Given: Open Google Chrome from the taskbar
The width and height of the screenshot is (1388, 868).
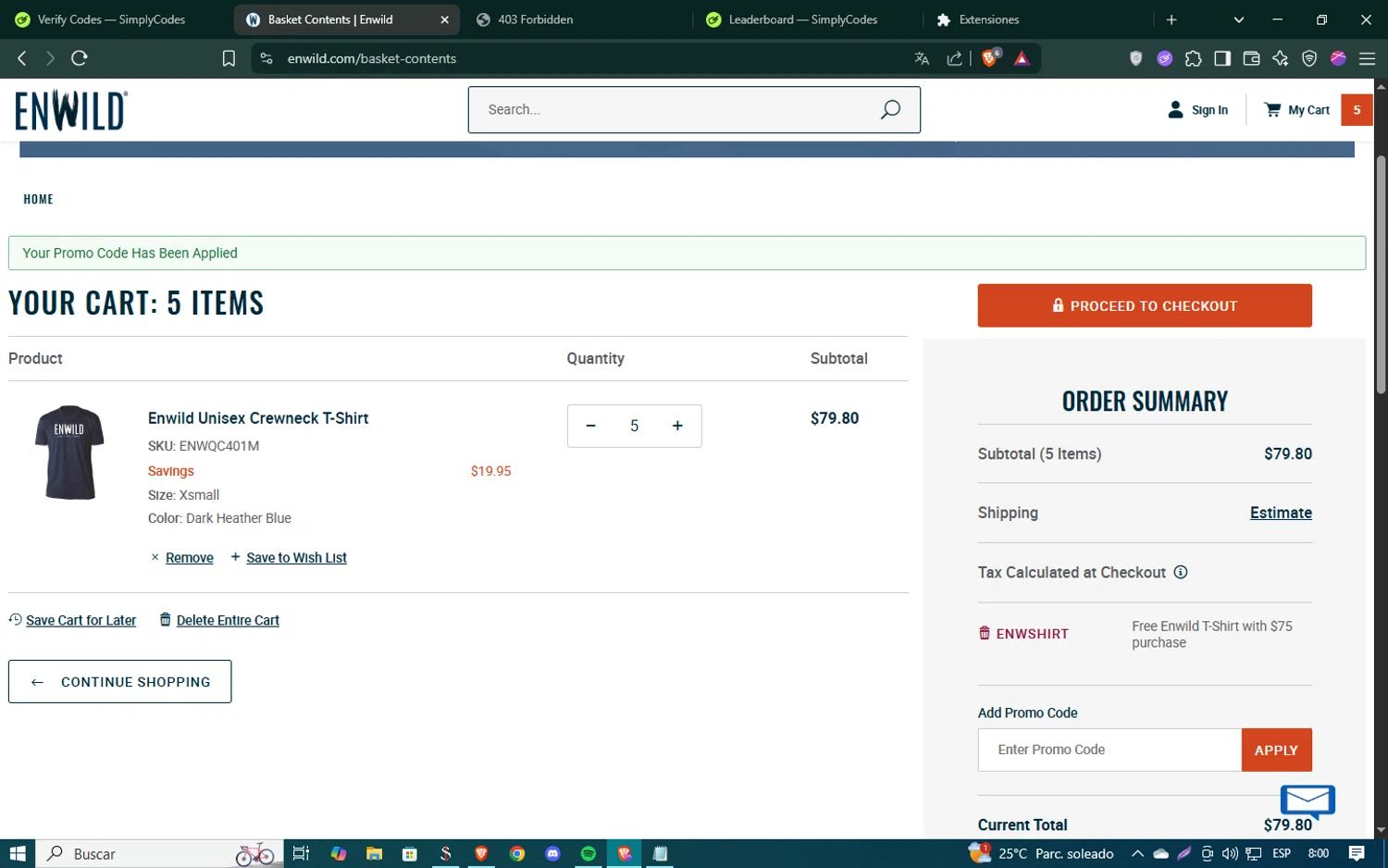Looking at the screenshot, I should coord(517,853).
